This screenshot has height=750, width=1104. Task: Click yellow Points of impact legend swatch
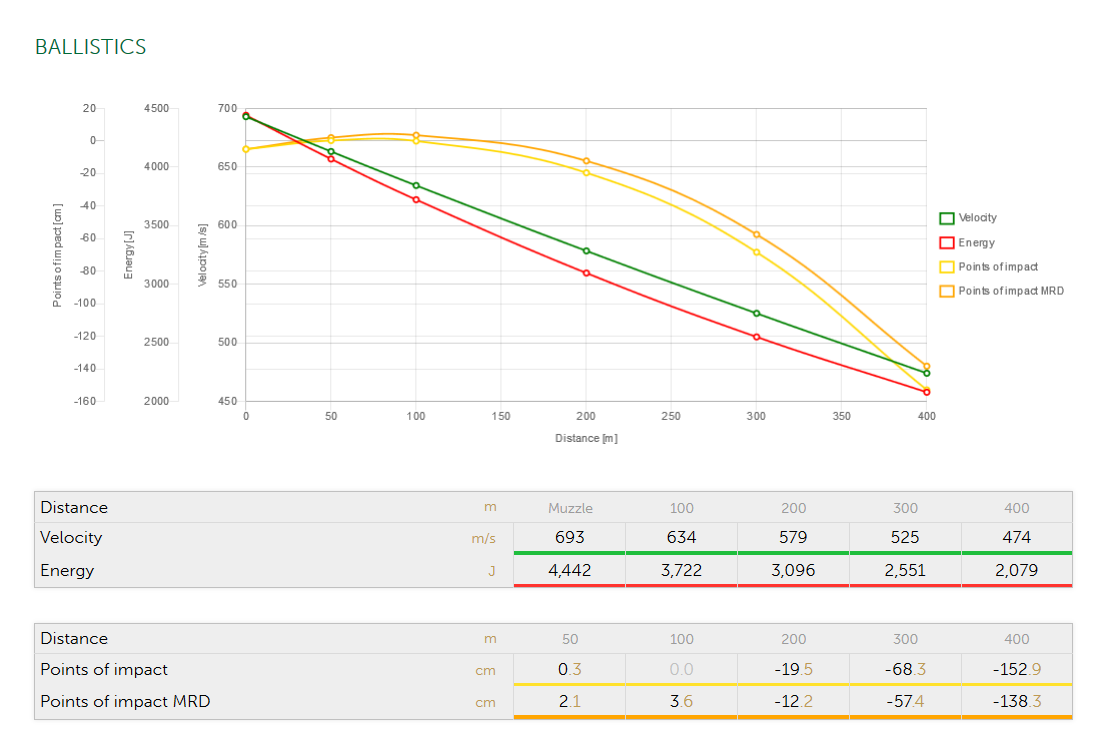[946, 267]
